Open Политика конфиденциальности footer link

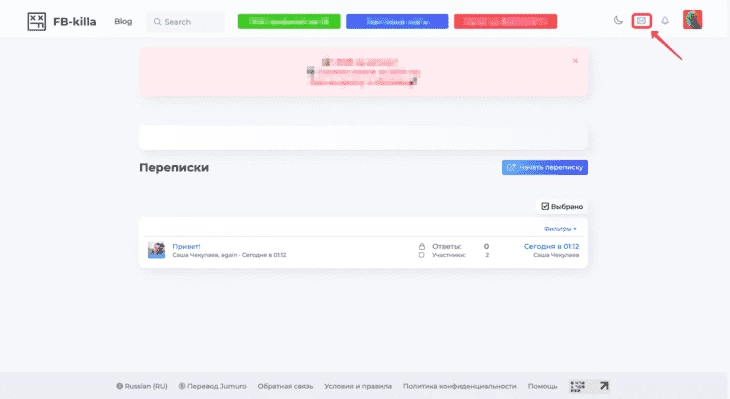pos(460,386)
